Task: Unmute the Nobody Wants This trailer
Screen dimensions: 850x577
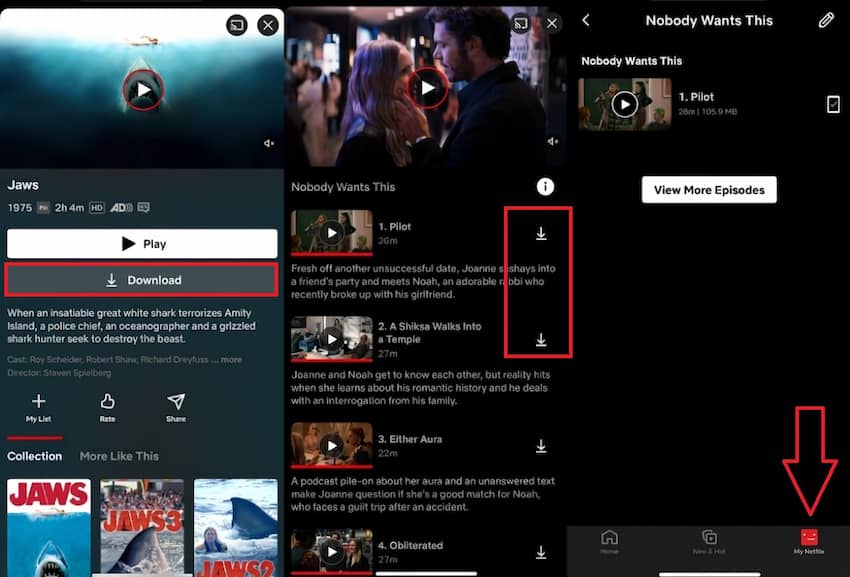Action: pos(554,143)
